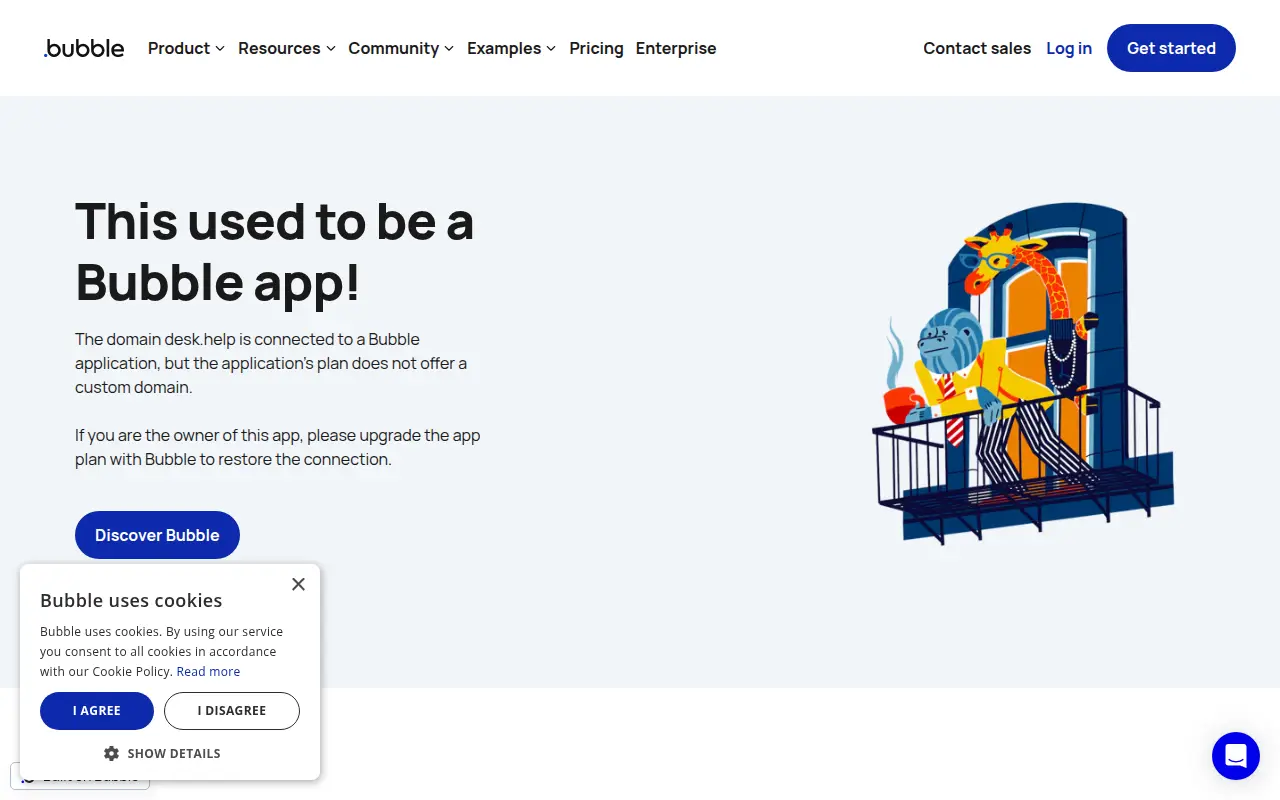Click the Bubble logo in header
Image resolution: width=1280 pixels, height=800 pixels.
pyautogui.click(x=84, y=48)
